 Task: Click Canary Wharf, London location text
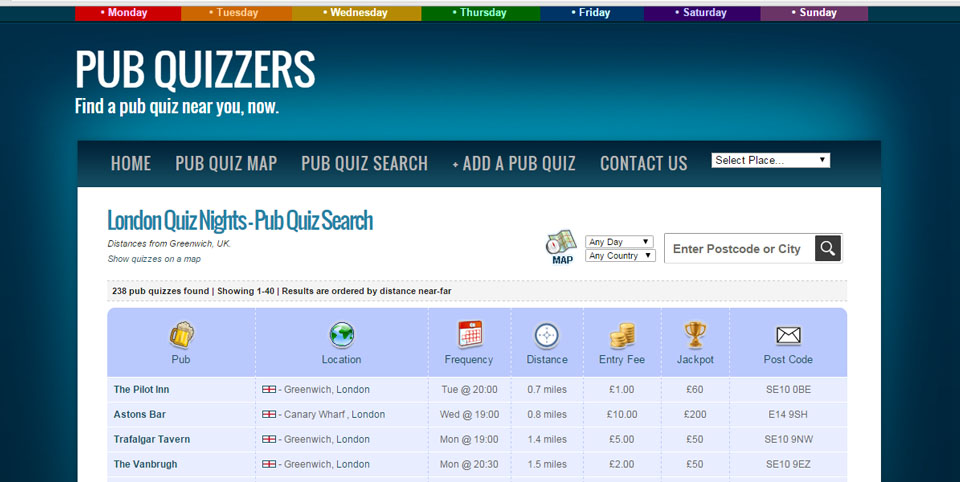[334, 415]
